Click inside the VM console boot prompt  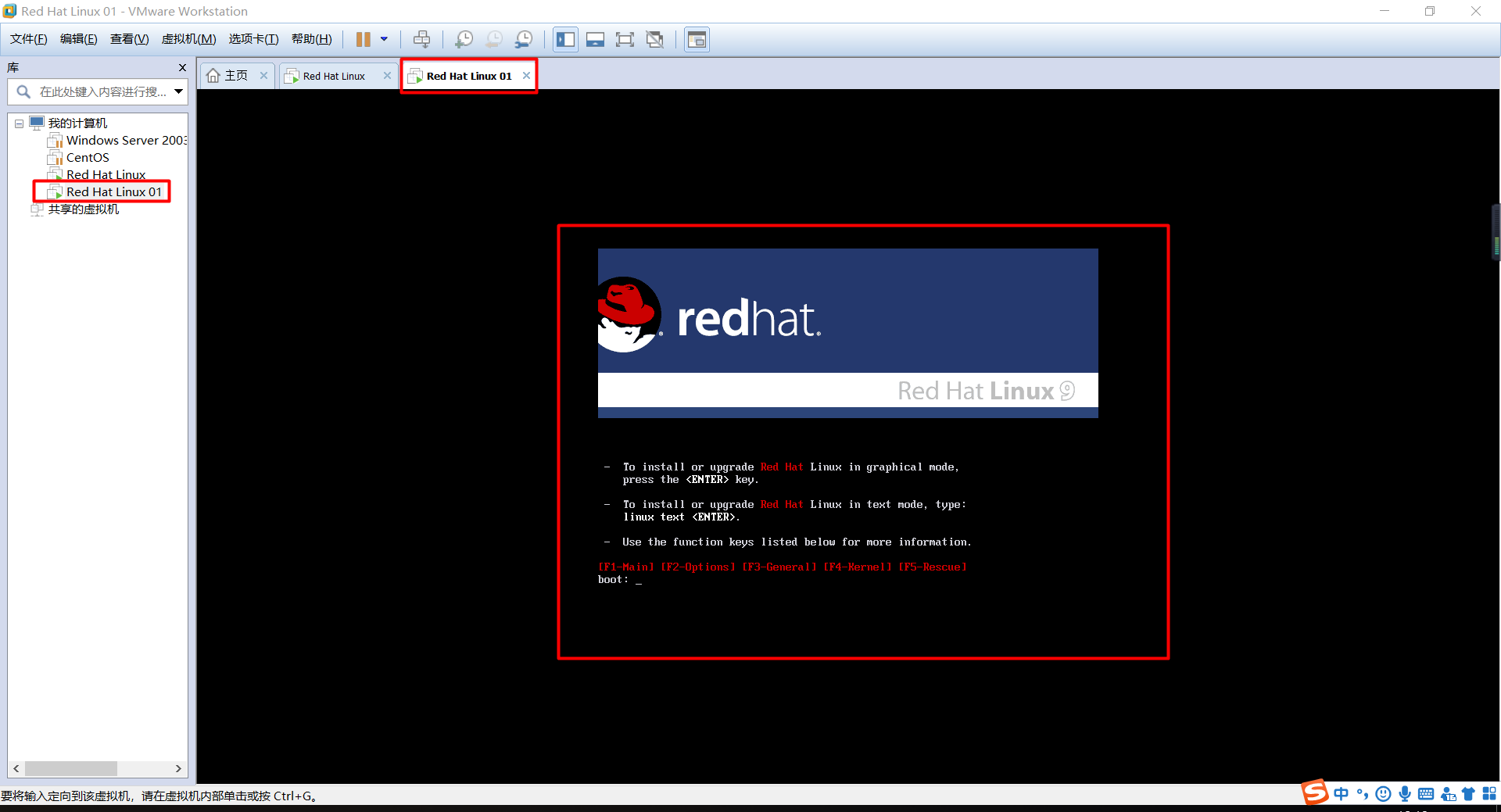pos(620,580)
